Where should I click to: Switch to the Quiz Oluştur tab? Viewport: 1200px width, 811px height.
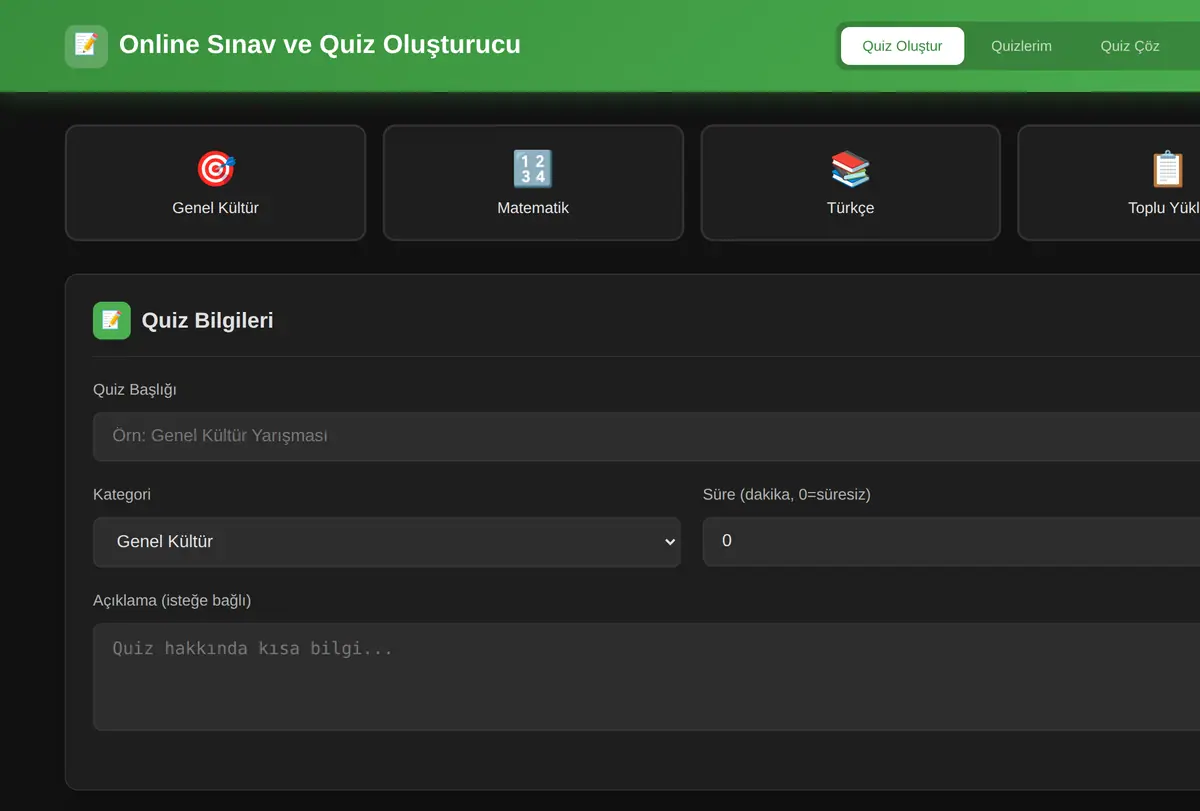[x=902, y=46]
